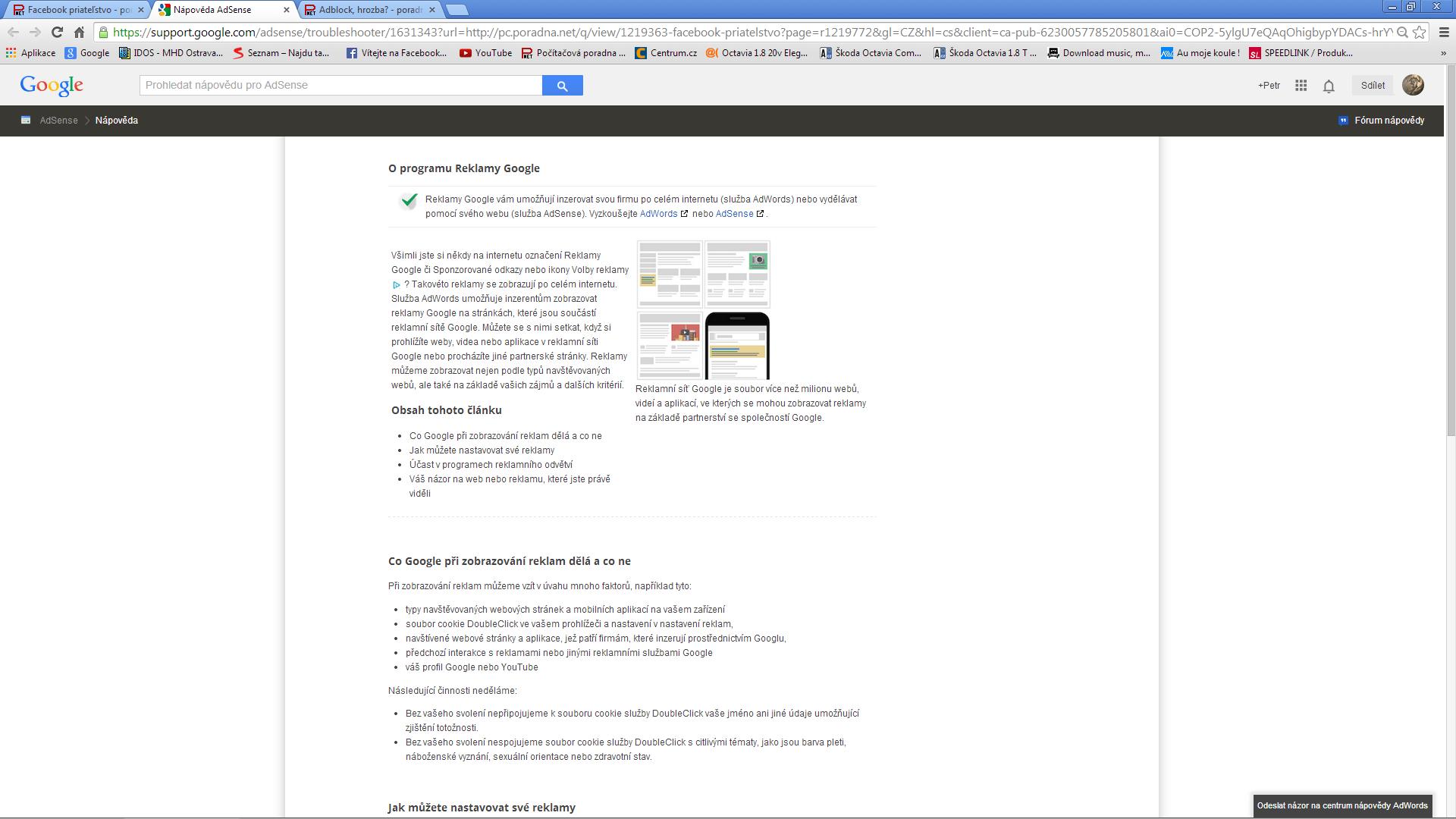
Task: Open the Chrome hamburger menu
Action: 1444,32
